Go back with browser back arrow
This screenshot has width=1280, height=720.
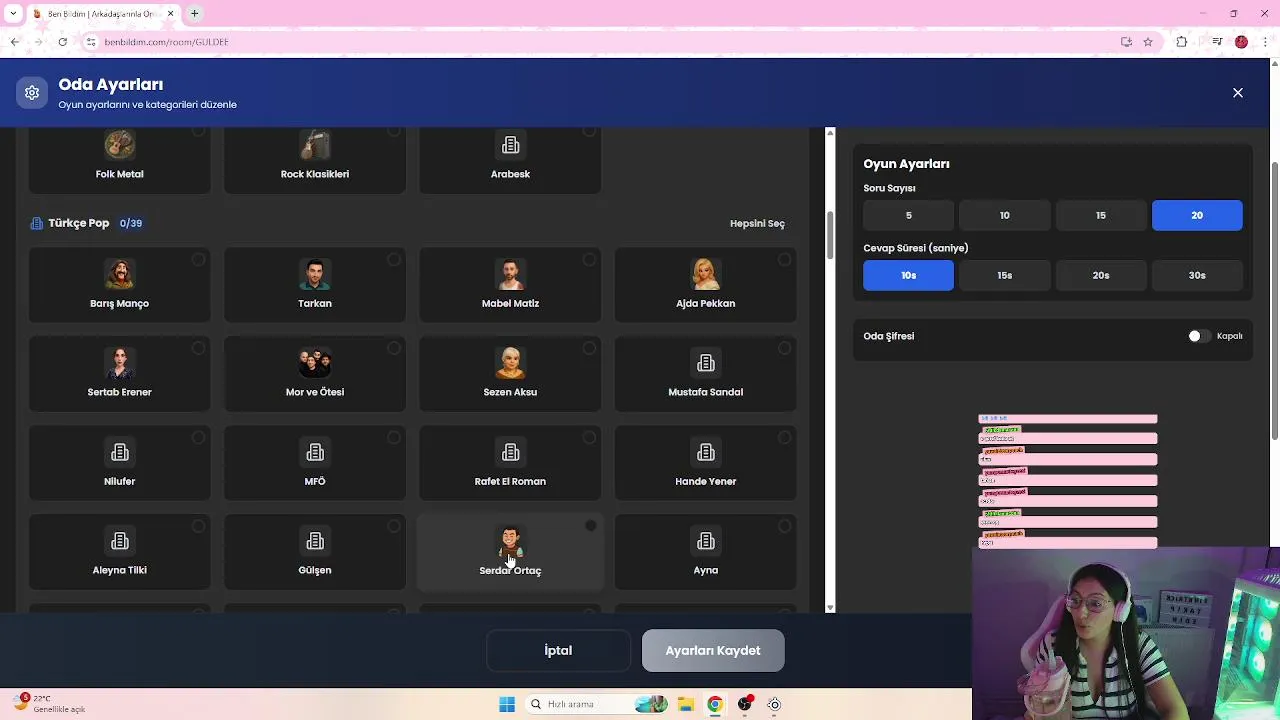[14, 42]
